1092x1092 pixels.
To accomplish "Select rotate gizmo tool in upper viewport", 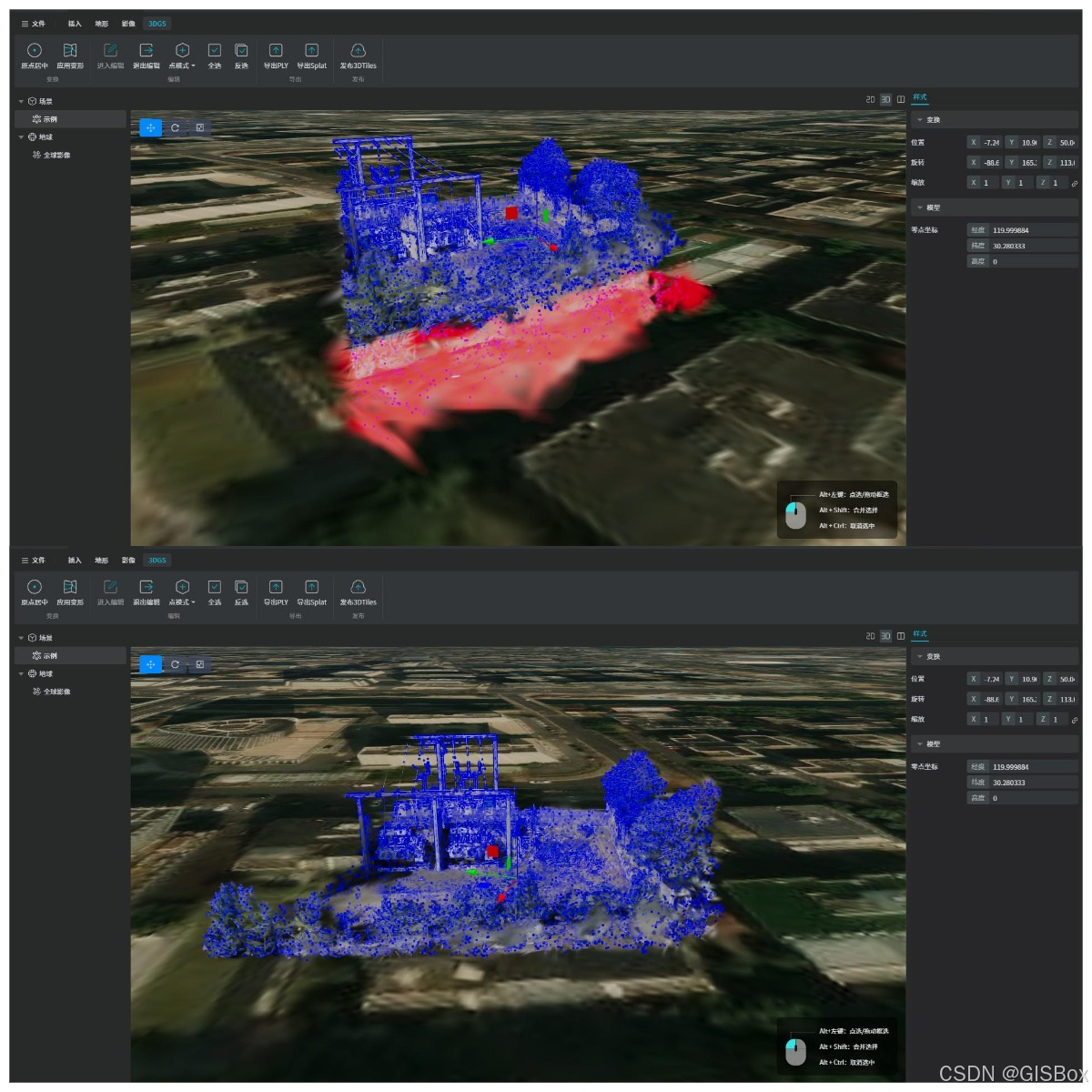I will (x=175, y=128).
